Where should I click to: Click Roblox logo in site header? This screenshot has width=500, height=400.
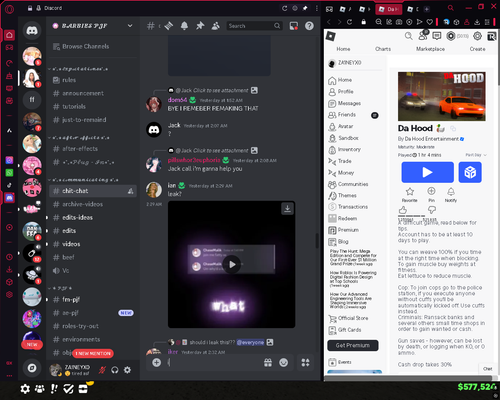(331, 36)
